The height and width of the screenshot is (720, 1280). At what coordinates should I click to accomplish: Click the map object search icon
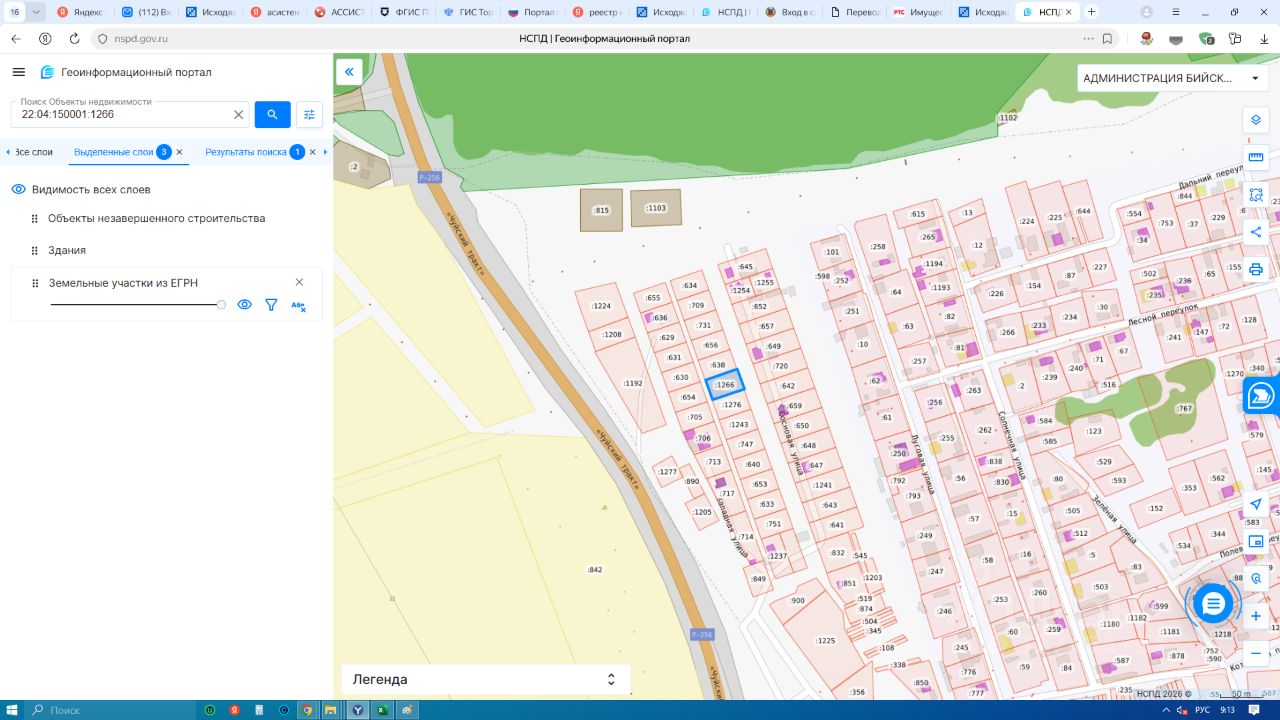click(x=1256, y=579)
